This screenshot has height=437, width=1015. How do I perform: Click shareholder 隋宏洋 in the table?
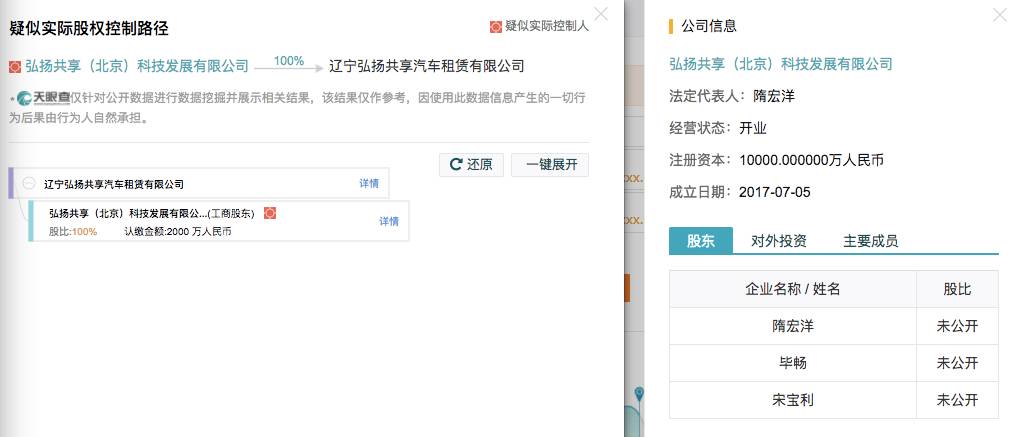coord(792,326)
